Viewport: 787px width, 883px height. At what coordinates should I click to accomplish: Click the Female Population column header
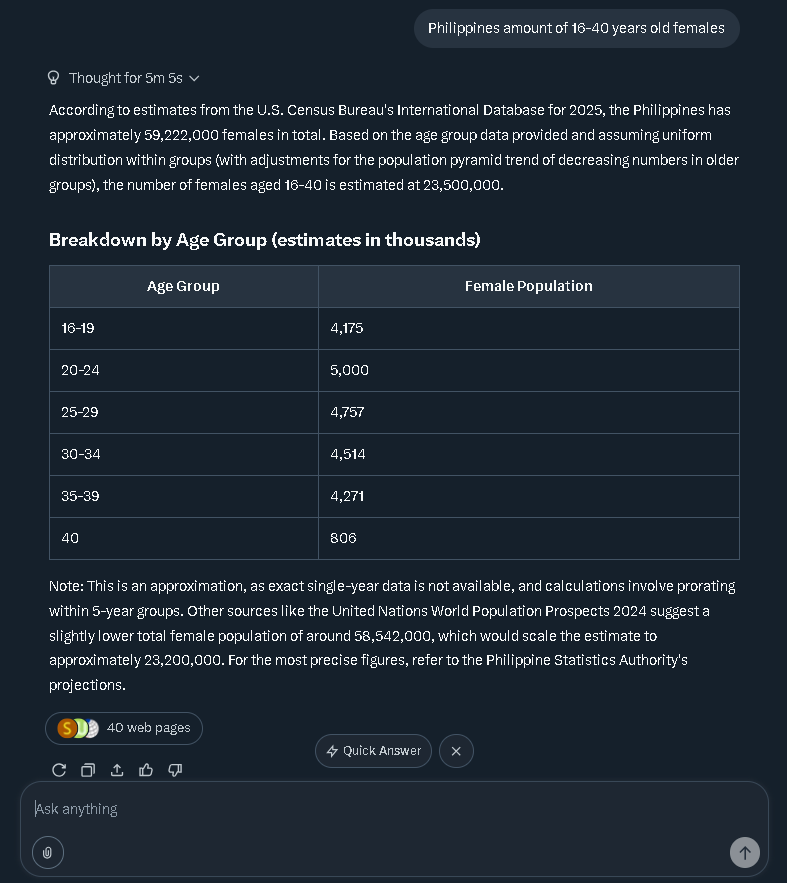(x=528, y=286)
